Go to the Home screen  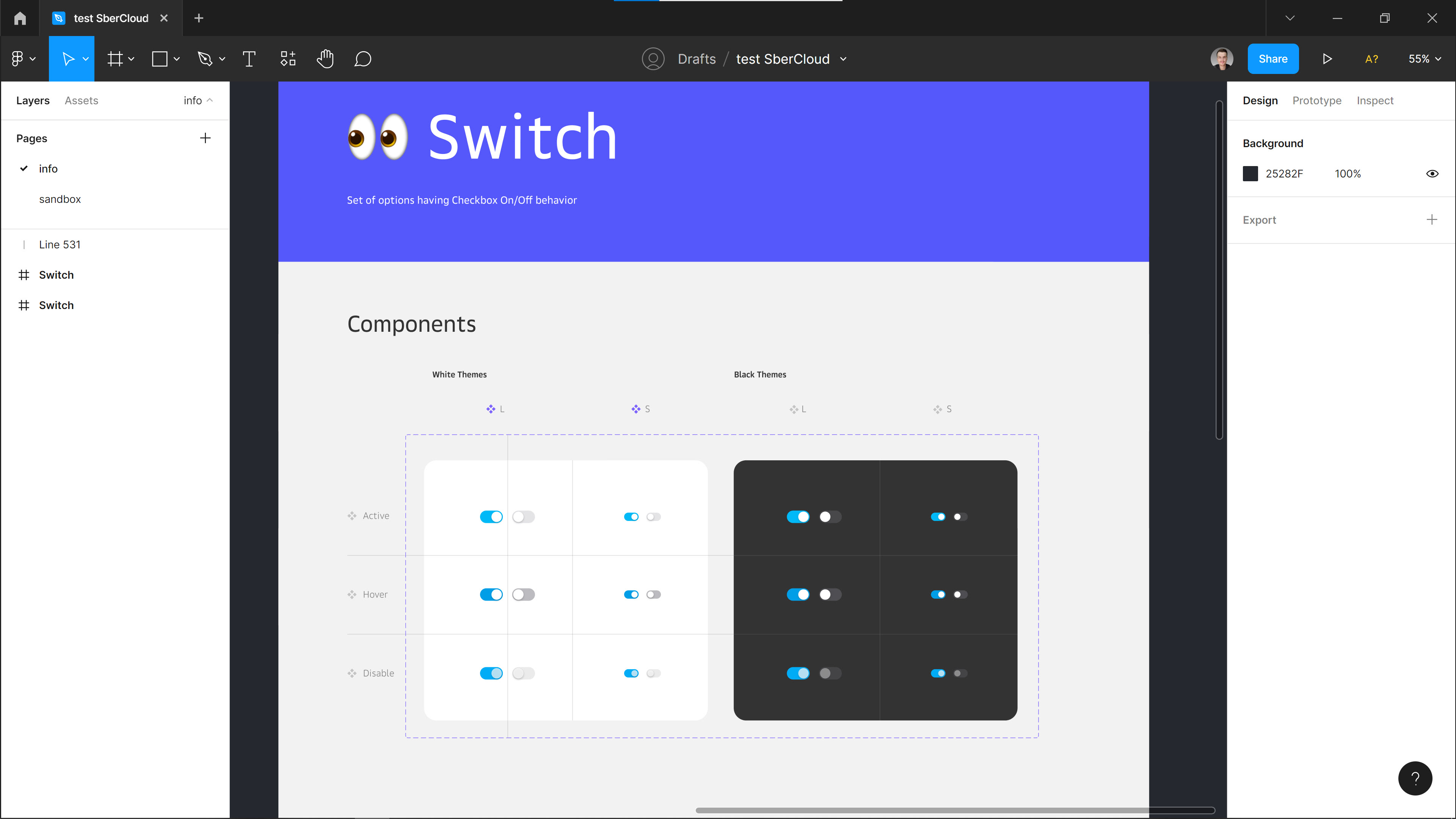click(20, 18)
